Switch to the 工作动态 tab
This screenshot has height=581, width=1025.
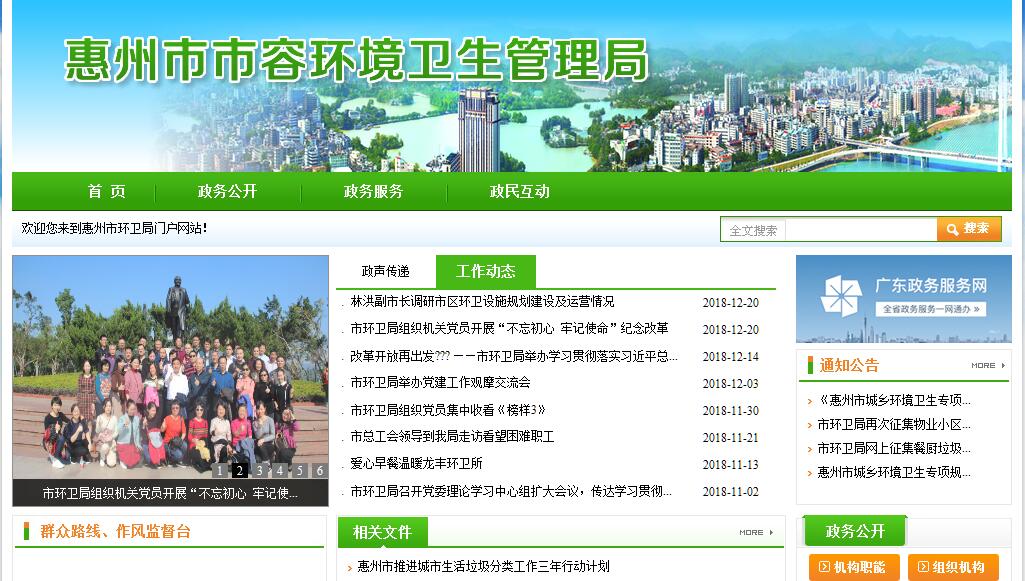pos(486,271)
